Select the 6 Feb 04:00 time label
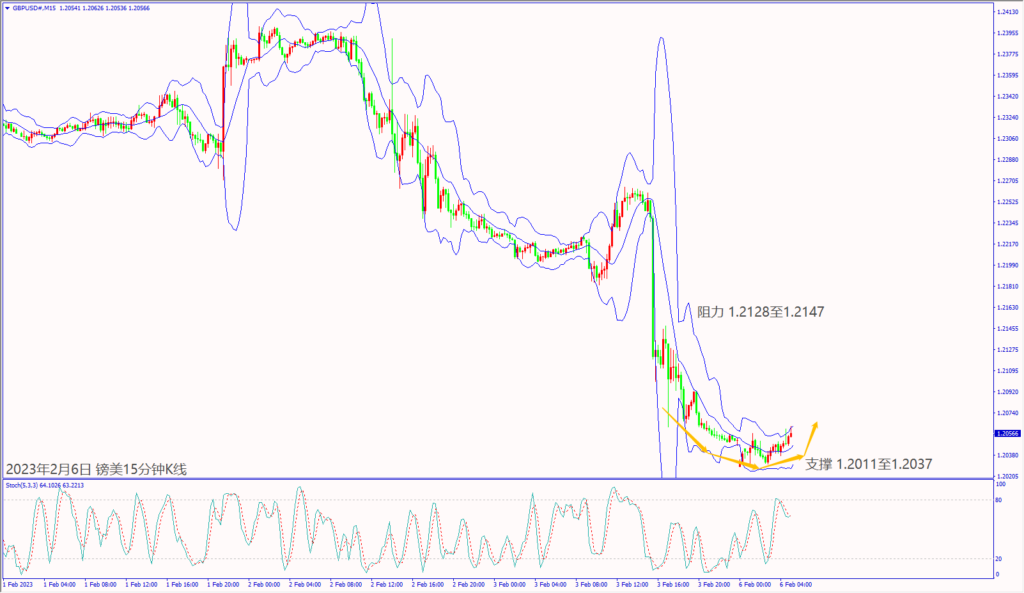The height and width of the screenshot is (593, 1024). (796, 582)
